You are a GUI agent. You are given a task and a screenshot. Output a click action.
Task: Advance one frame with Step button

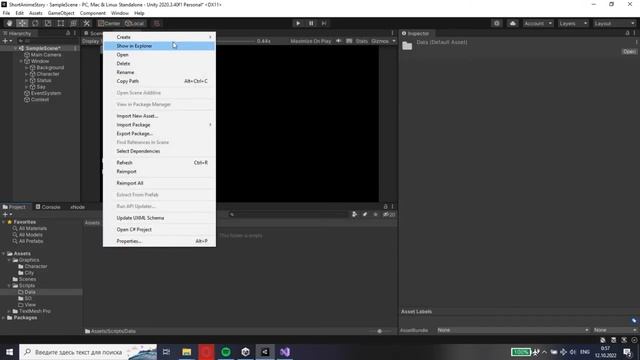(x=324, y=23)
